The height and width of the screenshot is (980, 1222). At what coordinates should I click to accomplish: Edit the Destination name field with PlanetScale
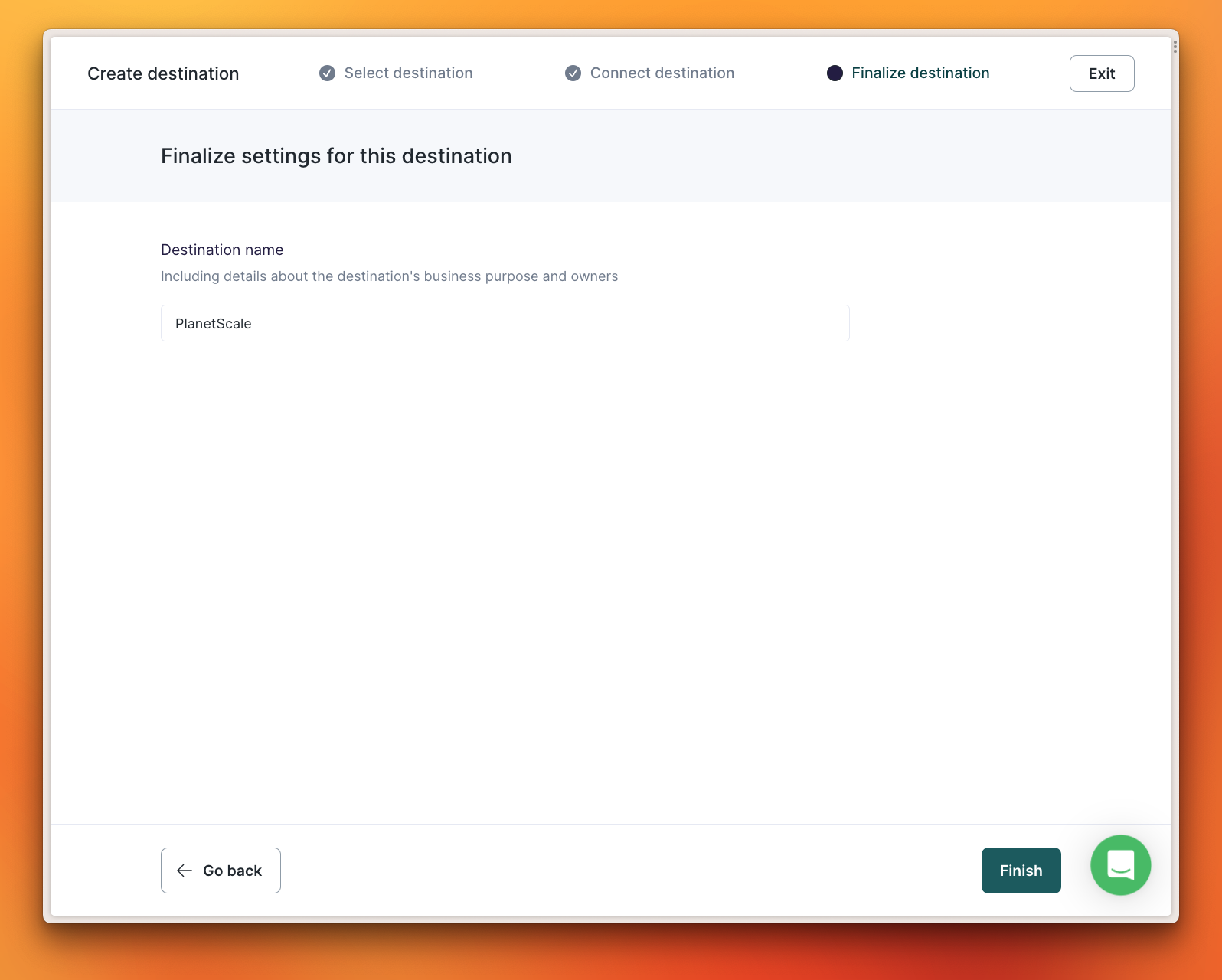click(x=505, y=323)
